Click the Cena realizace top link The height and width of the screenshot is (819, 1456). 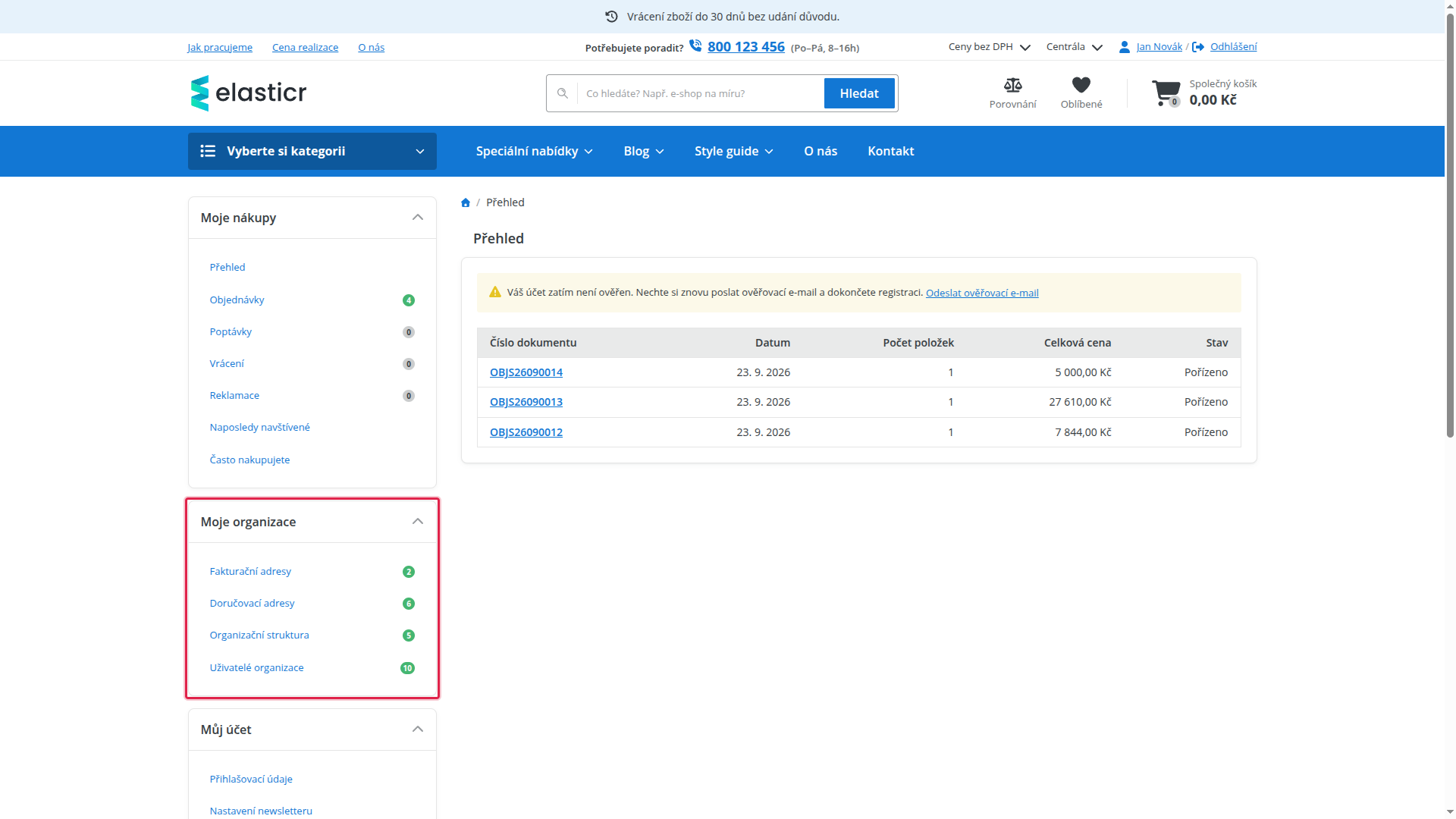click(x=305, y=47)
